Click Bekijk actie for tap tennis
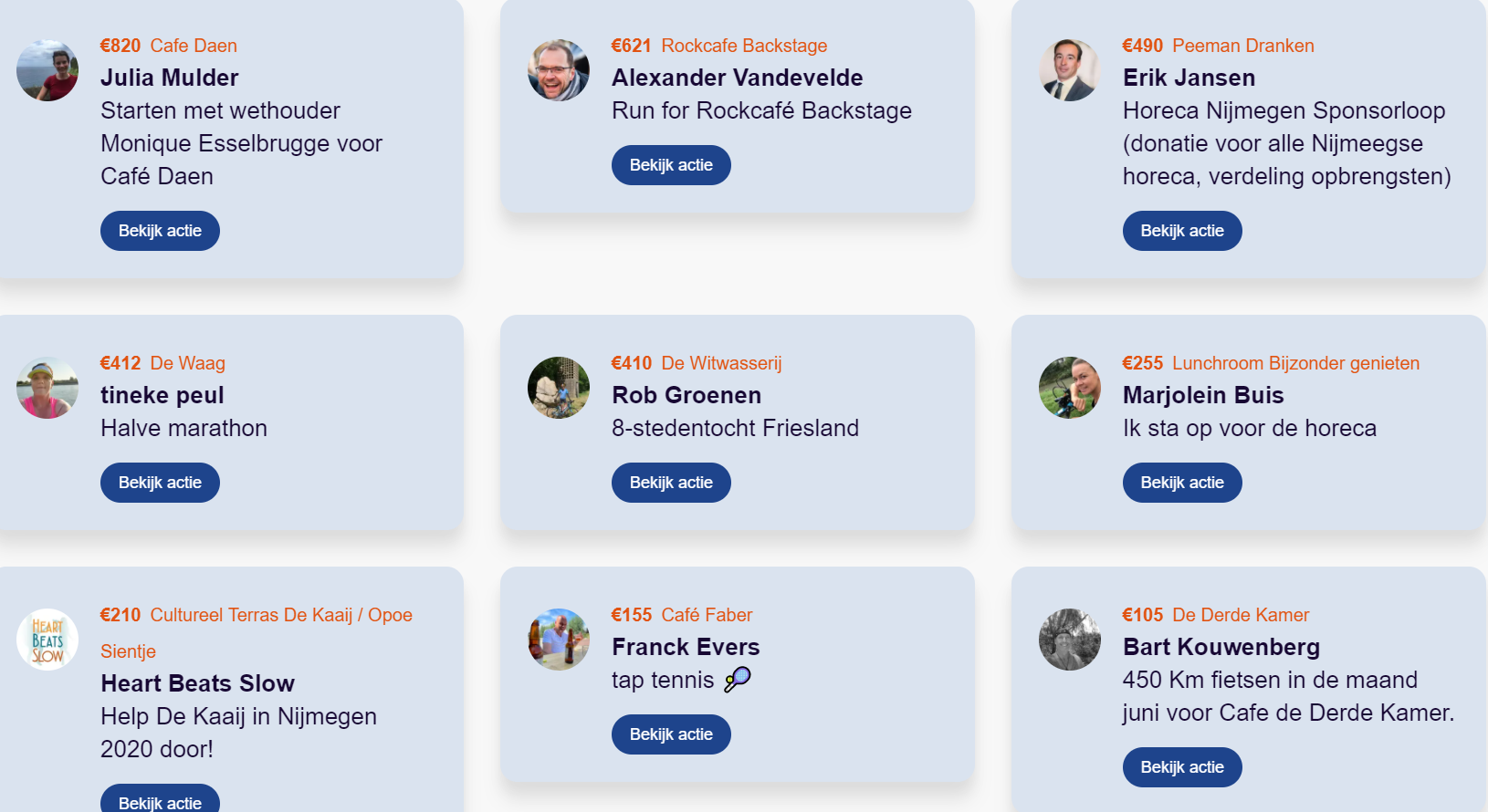The image size is (1488, 812). tap(671, 734)
